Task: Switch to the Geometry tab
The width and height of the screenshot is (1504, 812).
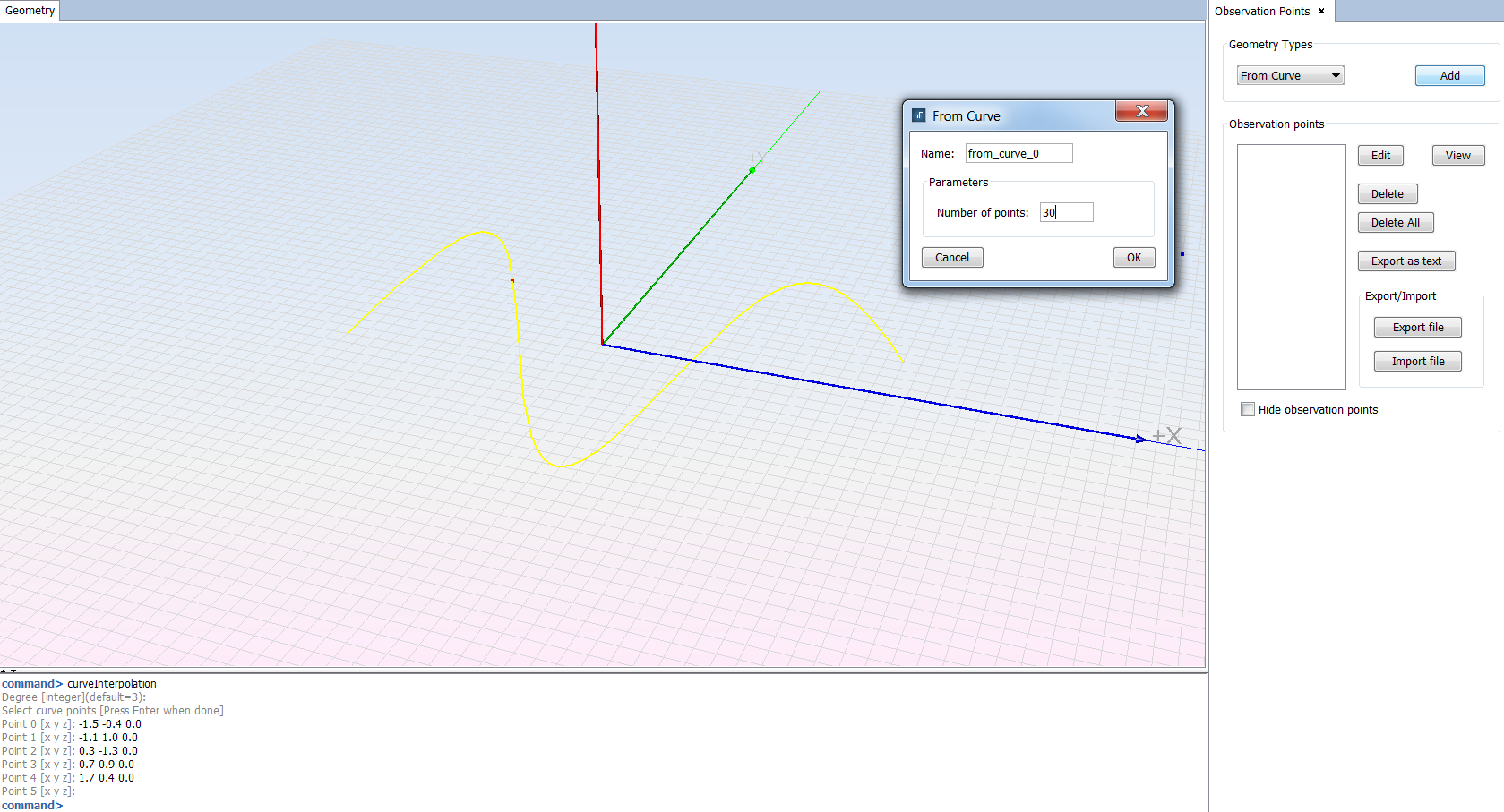Action: click(30, 11)
